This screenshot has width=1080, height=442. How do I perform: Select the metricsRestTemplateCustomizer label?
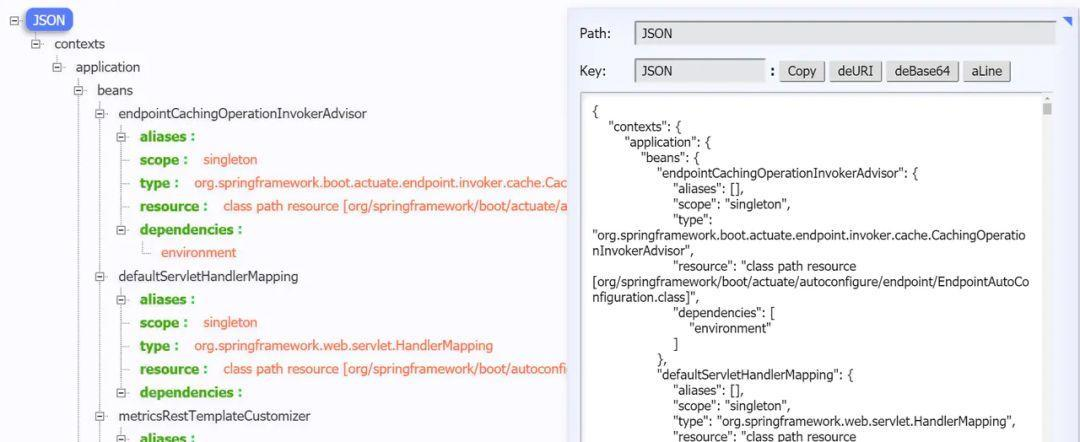click(x=214, y=416)
